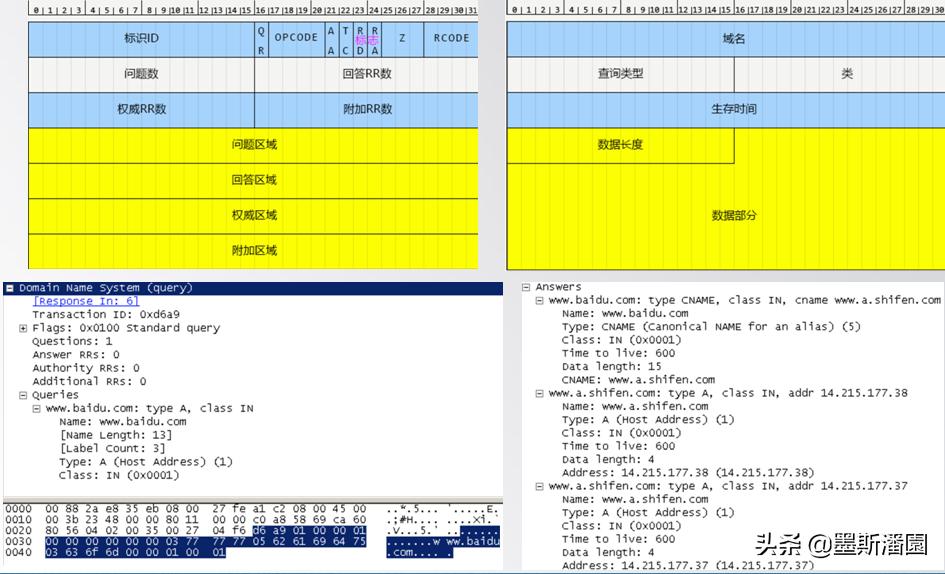
Task: Click hex dump row at offset 0020
Action: pyautogui.click(x=253, y=531)
